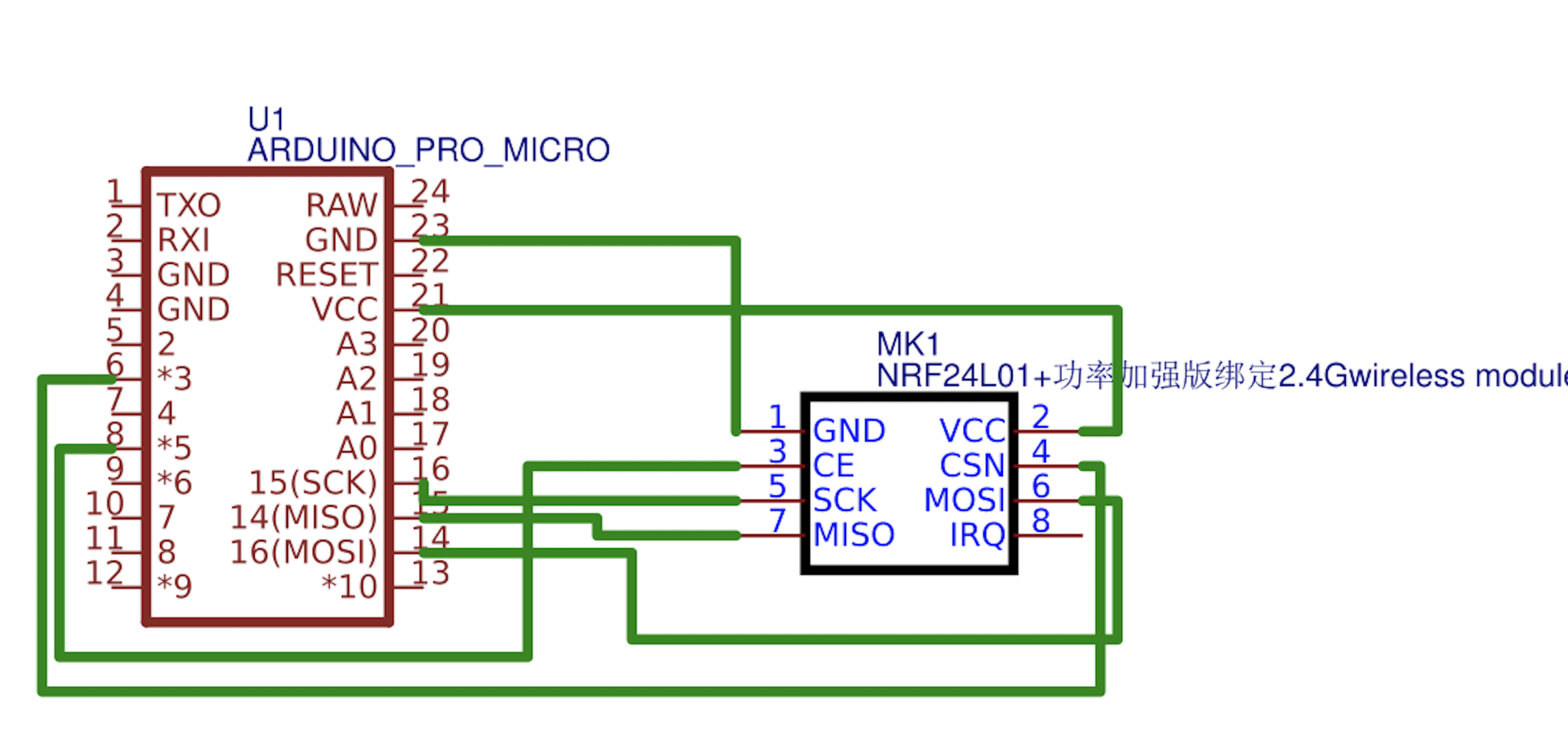The width and height of the screenshot is (1568, 750).
Task: Click pin number 2 beside MK1 VCC
Action: tap(1040, 417)
